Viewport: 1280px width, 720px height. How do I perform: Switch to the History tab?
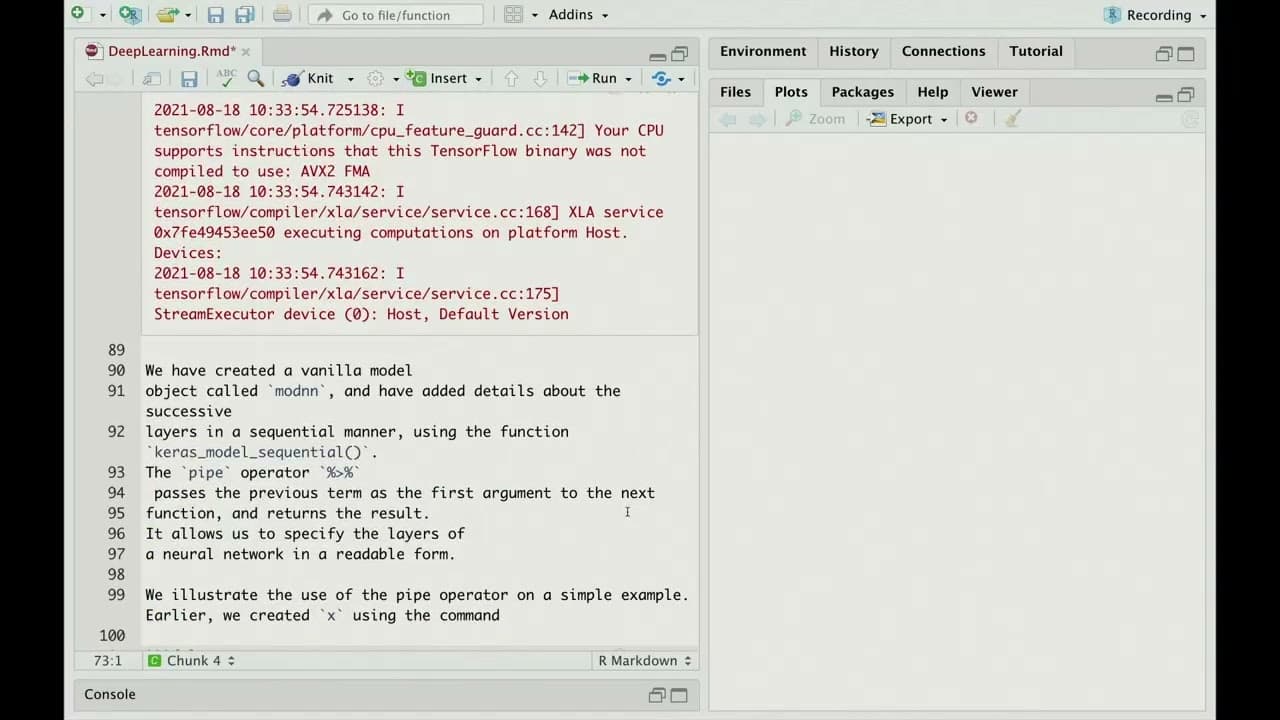click(x=854, y=51)
